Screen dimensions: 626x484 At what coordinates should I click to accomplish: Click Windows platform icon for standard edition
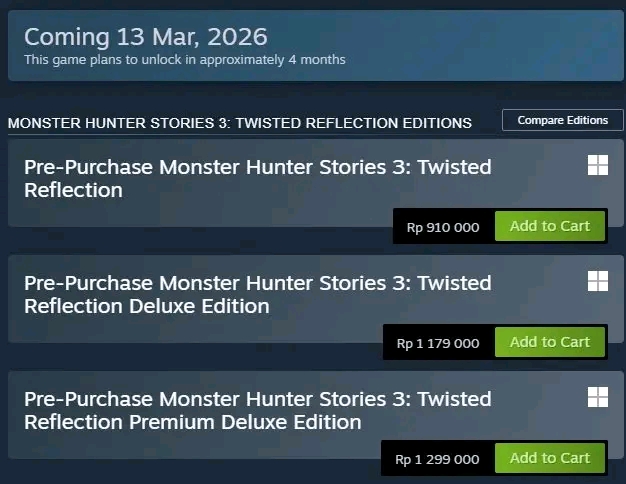click(x=598, y=166)
